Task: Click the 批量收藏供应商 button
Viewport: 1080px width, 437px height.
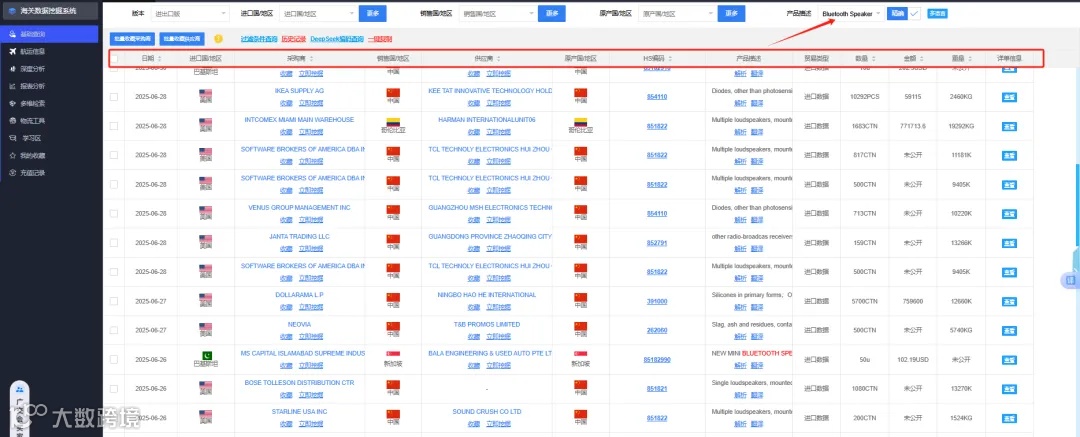Action: (181, 39)
